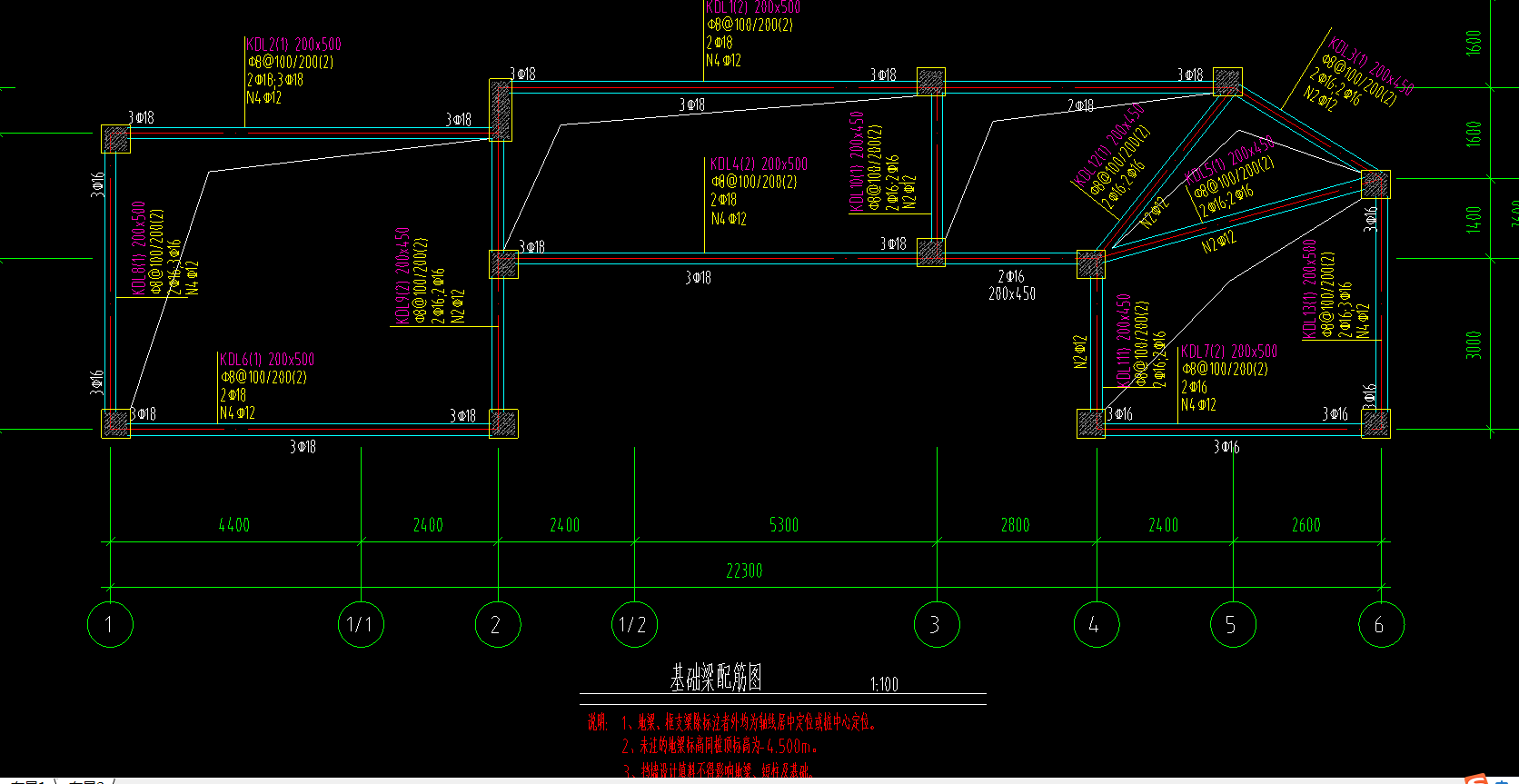Click the 2800 dimension text

(x=1016, y=525)
